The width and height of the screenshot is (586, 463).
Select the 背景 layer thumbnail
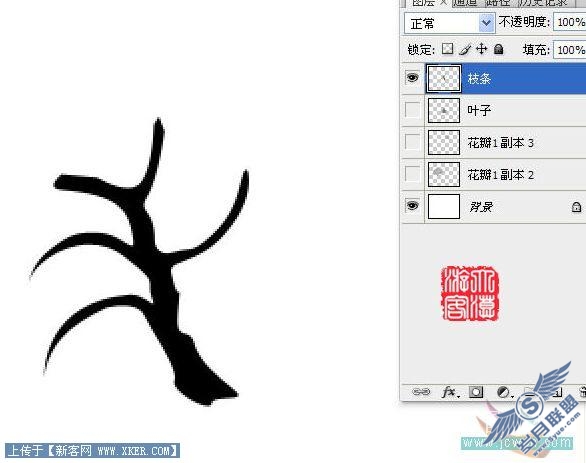tap(444, 206)
